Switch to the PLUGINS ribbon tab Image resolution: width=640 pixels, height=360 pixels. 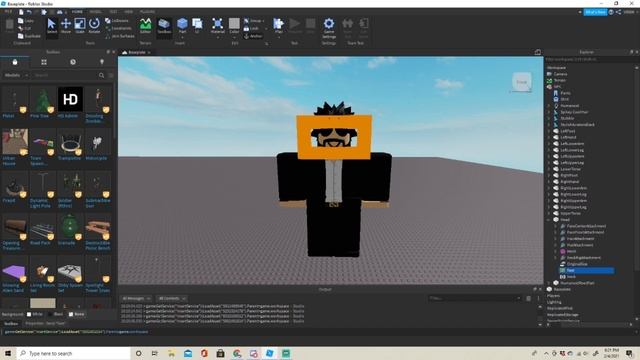(x=147, y=12)
